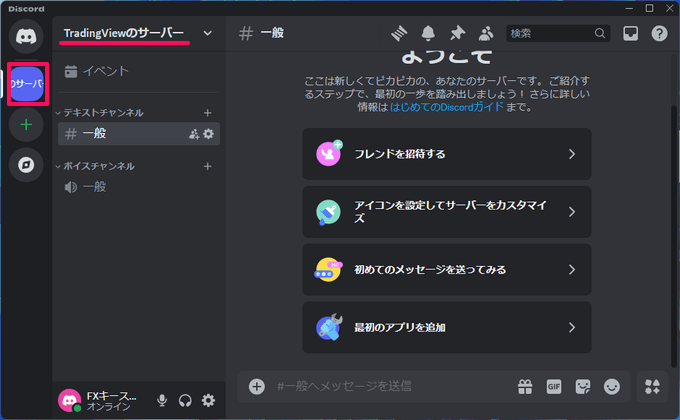Image resolution: width=680 pixels, height=420 pixels.
Task: Open the GIF picker
Action: point(554,387)
